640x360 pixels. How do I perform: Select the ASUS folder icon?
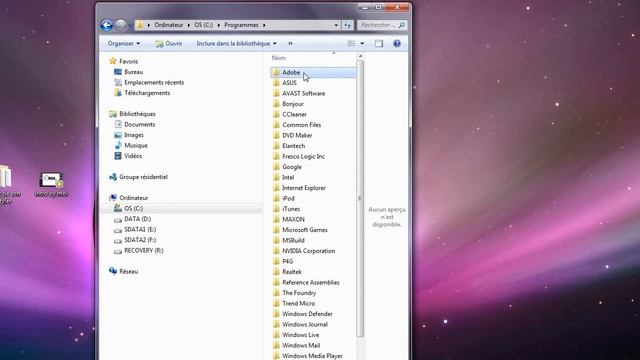[276, 83]
